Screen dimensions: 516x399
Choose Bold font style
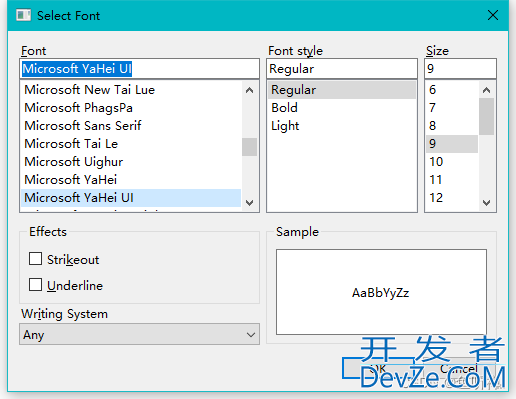[x=342, y=108]
